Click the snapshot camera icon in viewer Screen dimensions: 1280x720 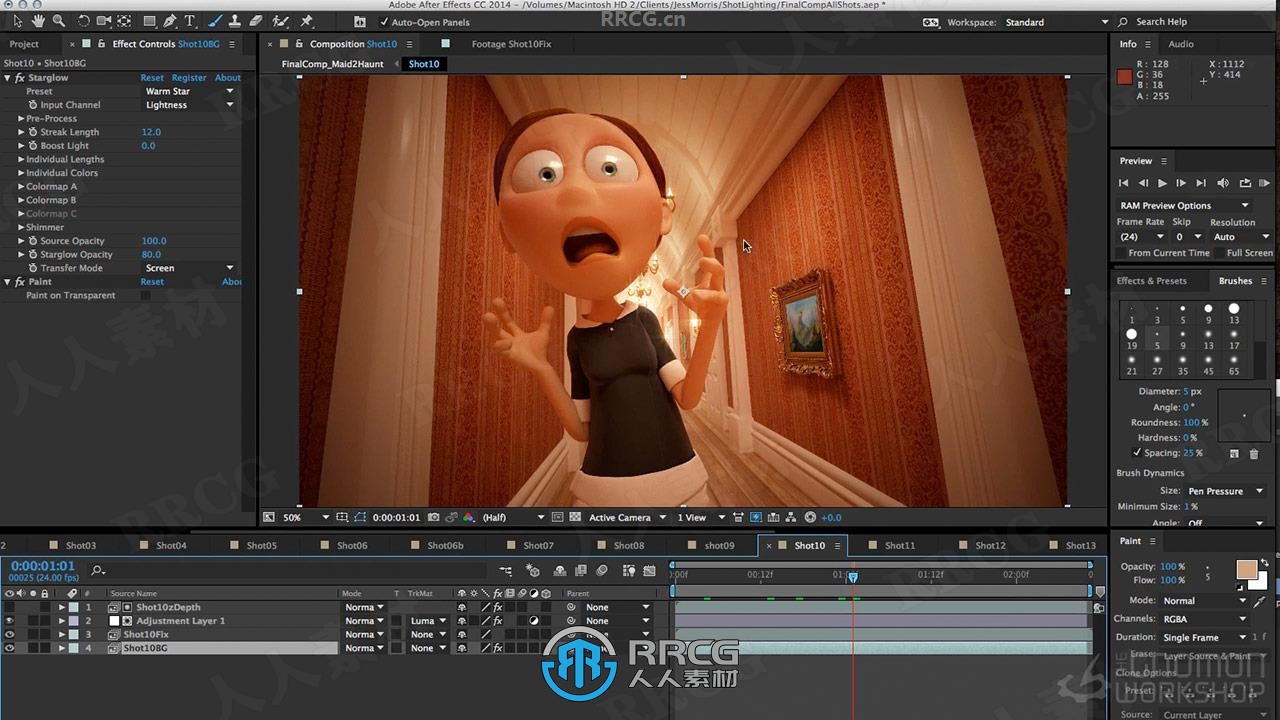pyautogui.click(x=433, y=517)
